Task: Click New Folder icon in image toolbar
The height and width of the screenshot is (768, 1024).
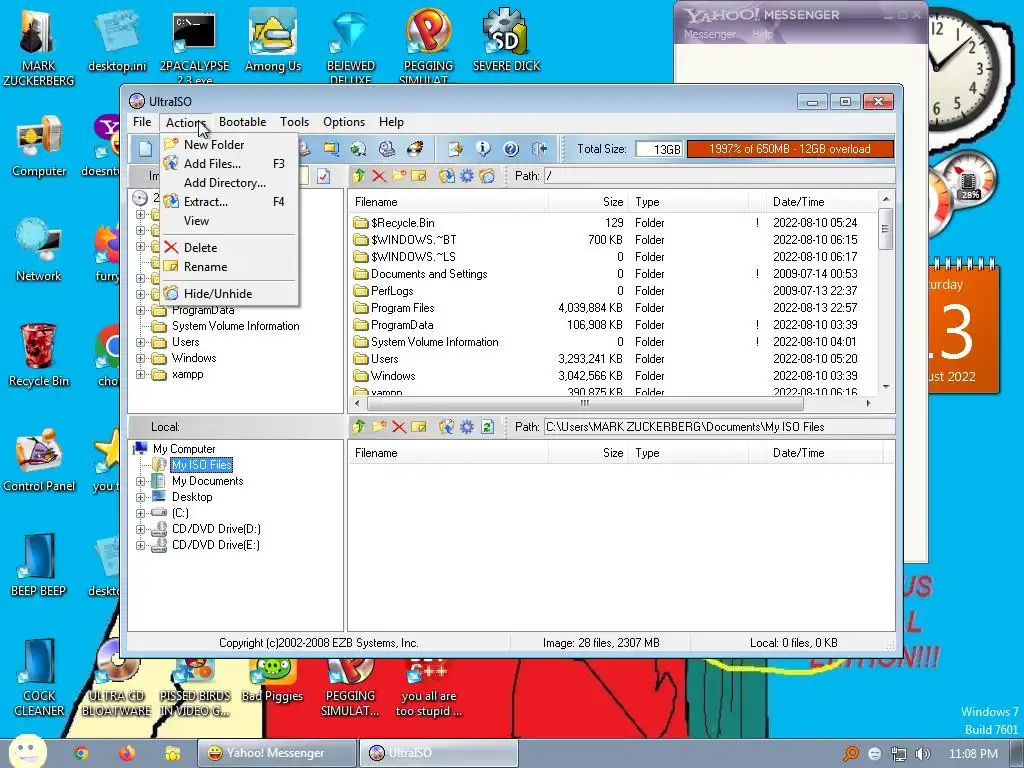Action: (x=398, y=176)
